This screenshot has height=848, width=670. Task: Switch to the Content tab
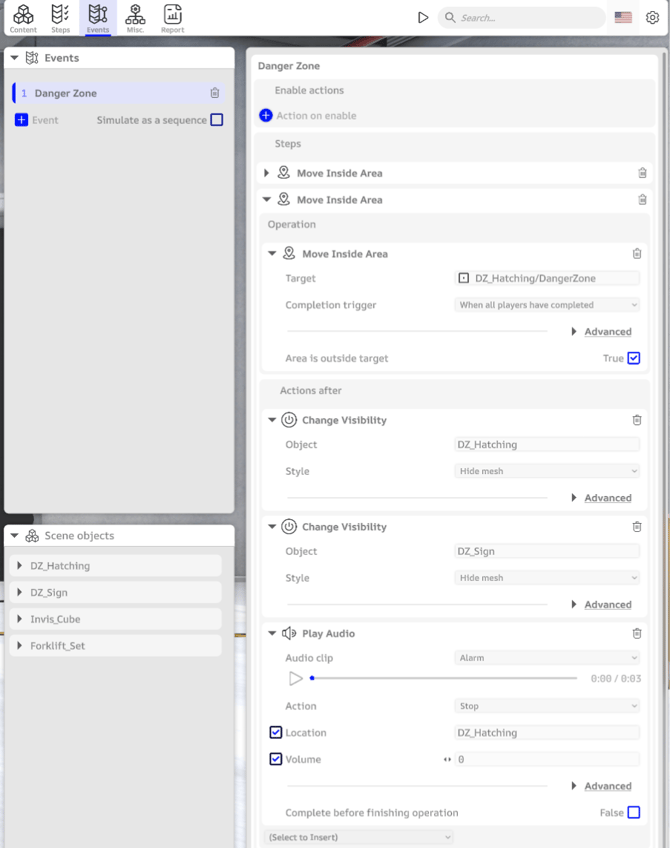coord(23,17)
